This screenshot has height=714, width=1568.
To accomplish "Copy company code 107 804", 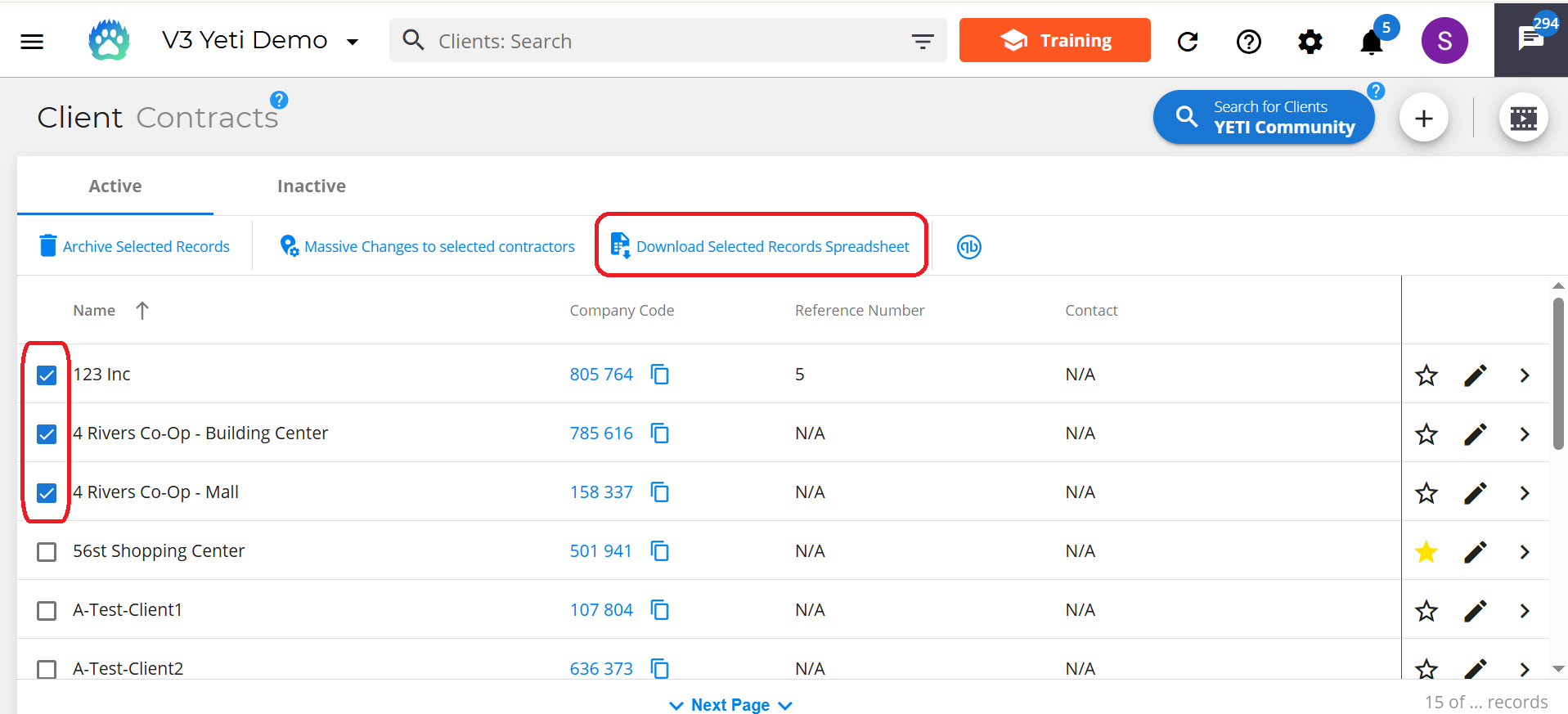I will 659,609.
